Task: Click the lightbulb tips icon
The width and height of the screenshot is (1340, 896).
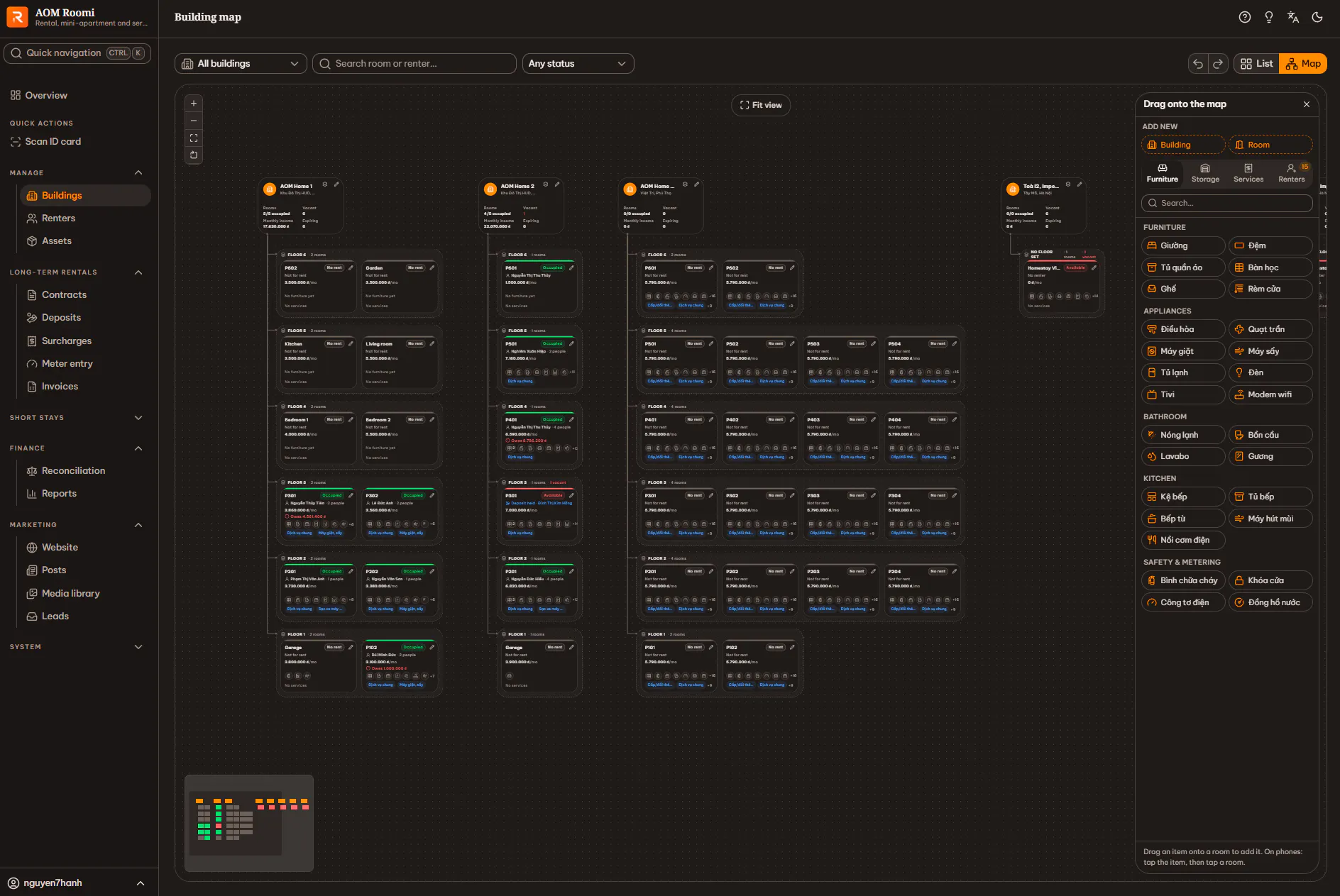Action: (x=1269, y=18)
